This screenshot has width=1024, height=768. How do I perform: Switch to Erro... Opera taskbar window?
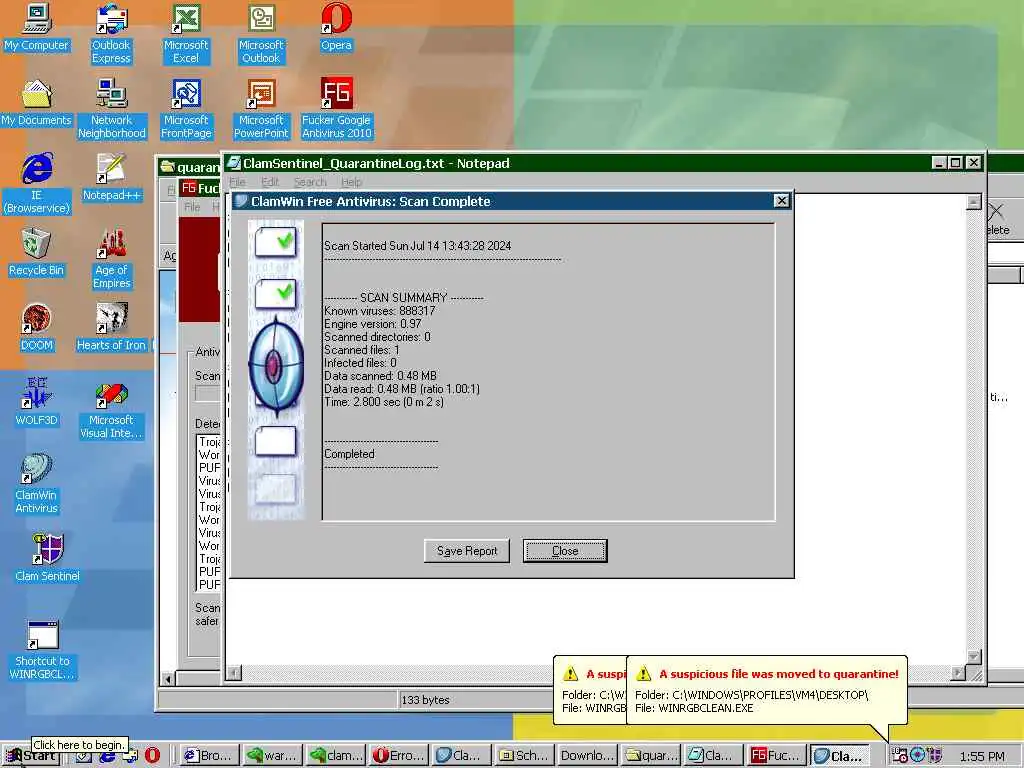click(399, 756)
